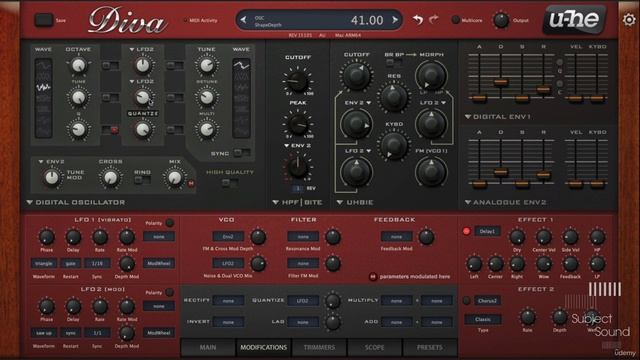The width and height of the screenshot is (640, 360).
Task: Click the Tune Mod knob
Action: [x=51, y=178]
